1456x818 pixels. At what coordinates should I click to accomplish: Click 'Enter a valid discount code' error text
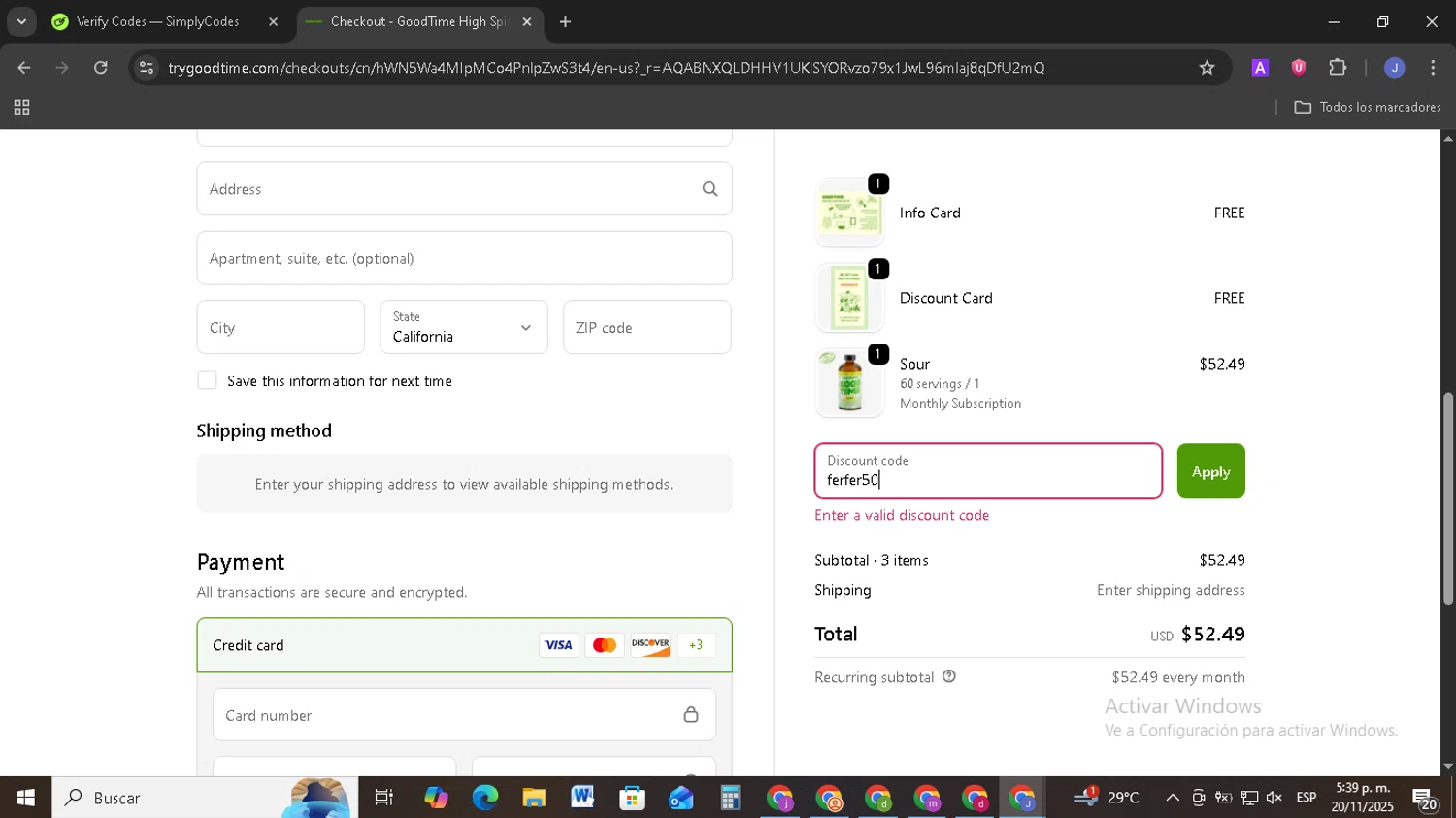(x=902, y=515)
